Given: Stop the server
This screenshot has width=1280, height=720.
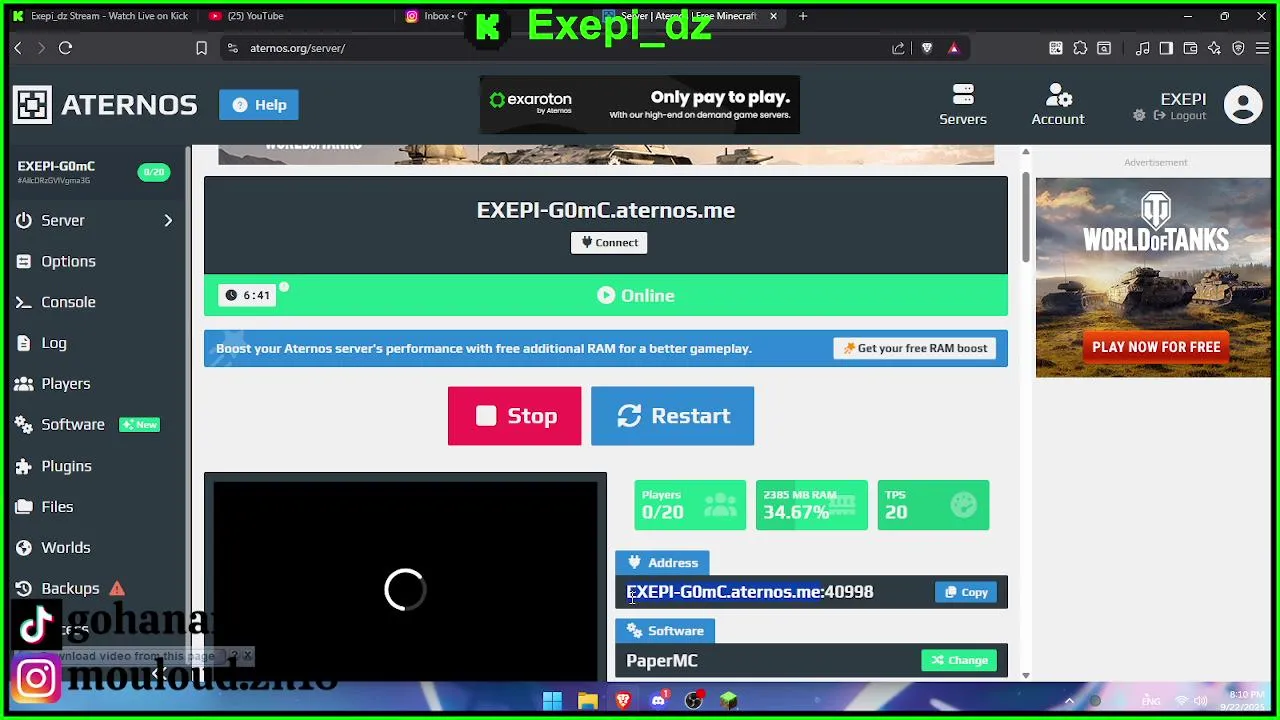Looking at the screenshot, I should coord(514,416).
